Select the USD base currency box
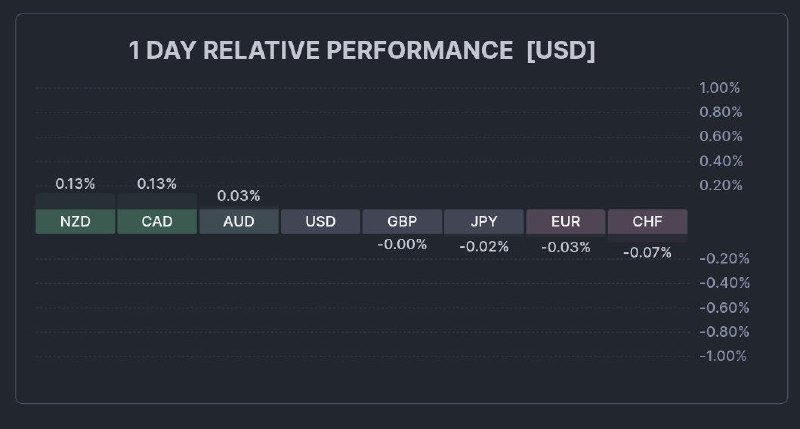Image resolution: width=800 pixels, height=429 pixels. point(320,221)
